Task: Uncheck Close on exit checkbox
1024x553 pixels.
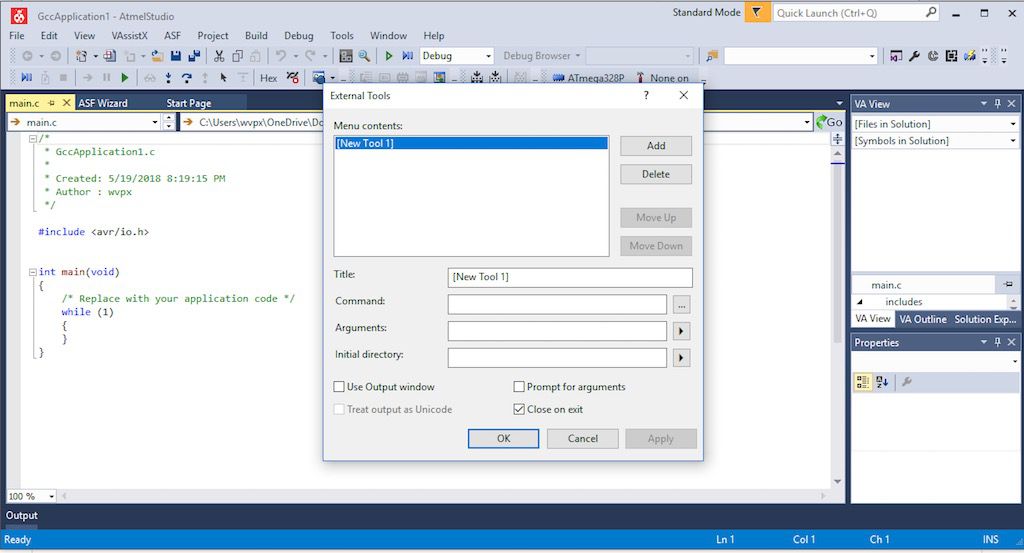Action: (519, 409)
